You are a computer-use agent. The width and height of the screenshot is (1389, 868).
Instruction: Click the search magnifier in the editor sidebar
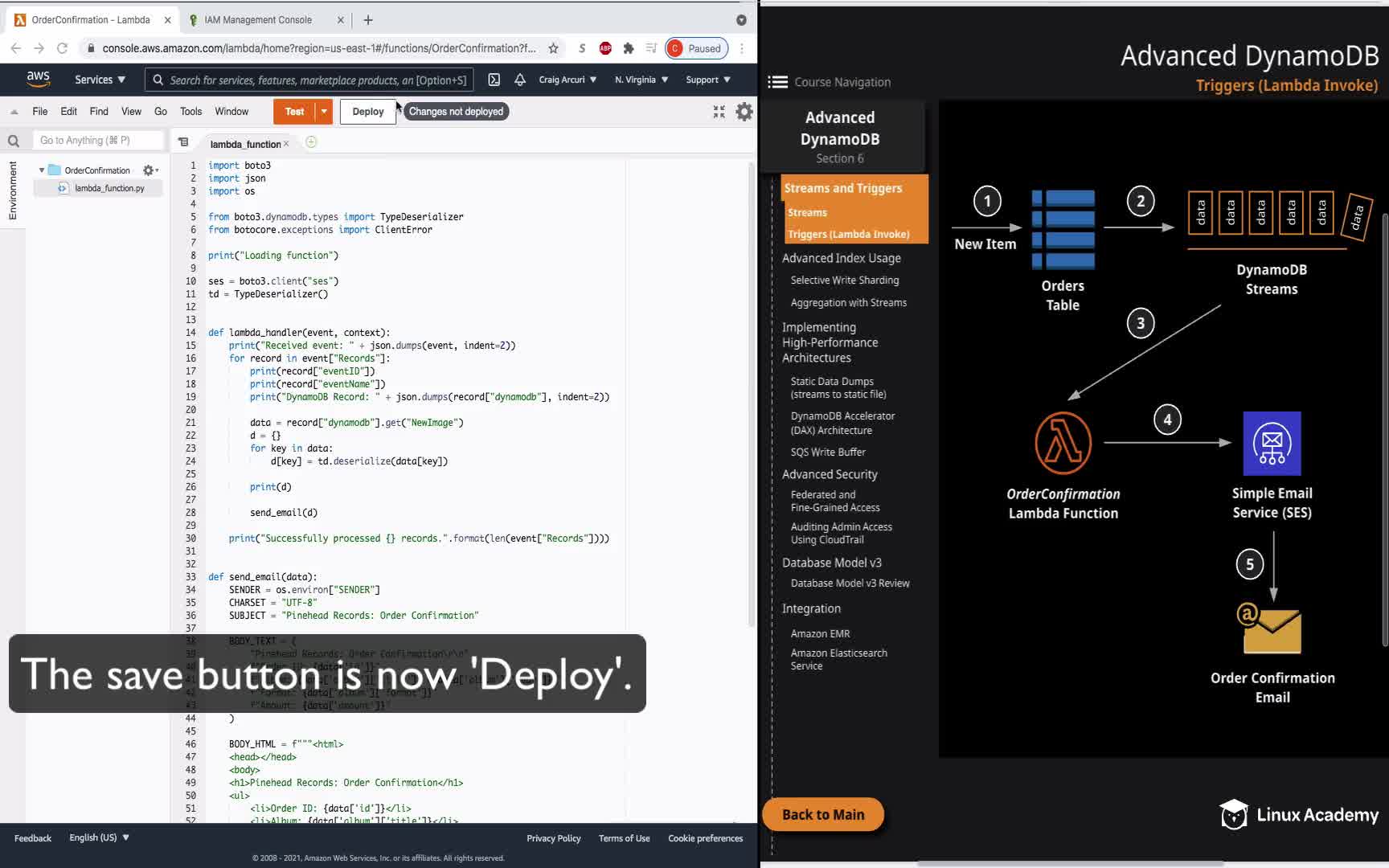click(x=14, y=141)
